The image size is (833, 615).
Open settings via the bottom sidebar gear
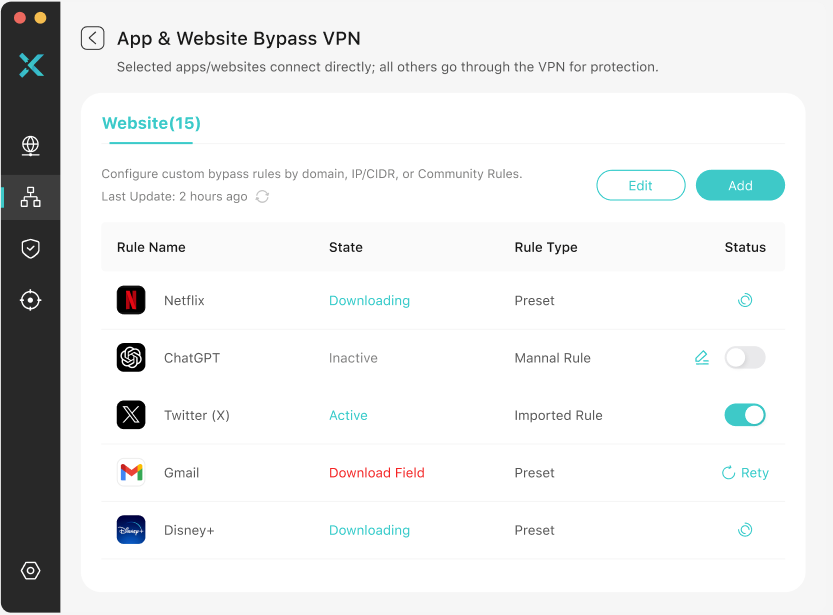[30, 570]
